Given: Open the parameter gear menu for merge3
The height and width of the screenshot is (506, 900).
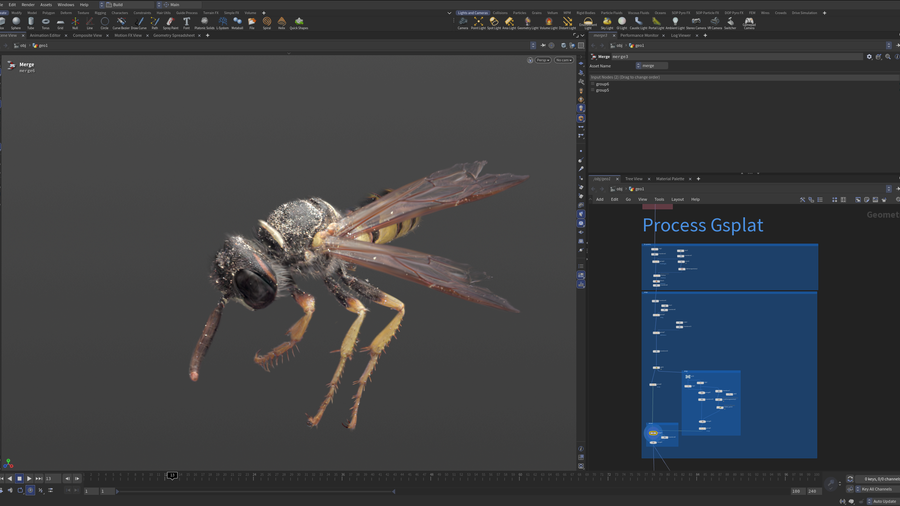Looking at the screenshot, I should tap(869, 57).
